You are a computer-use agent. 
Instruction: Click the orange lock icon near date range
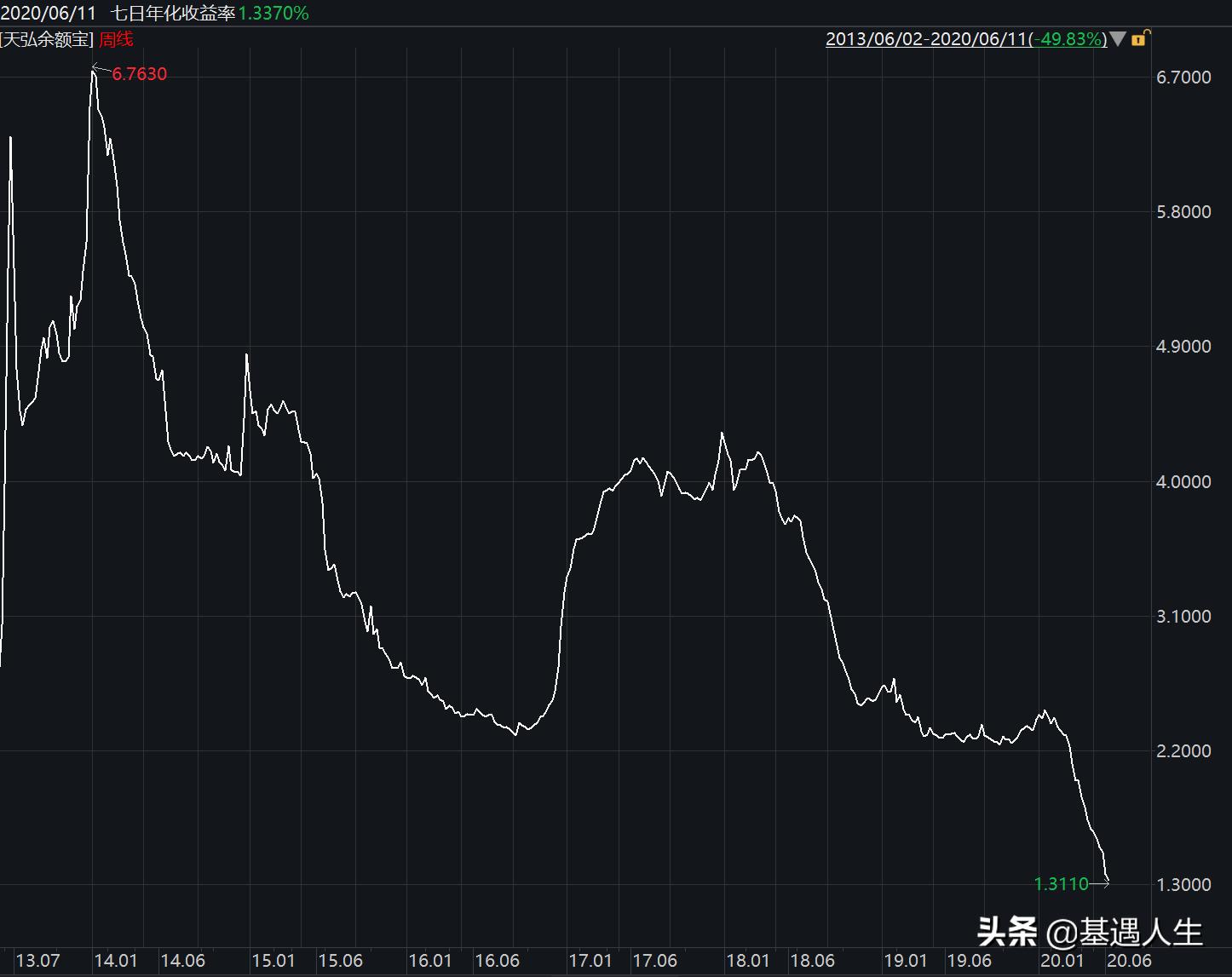point(1139,39)
